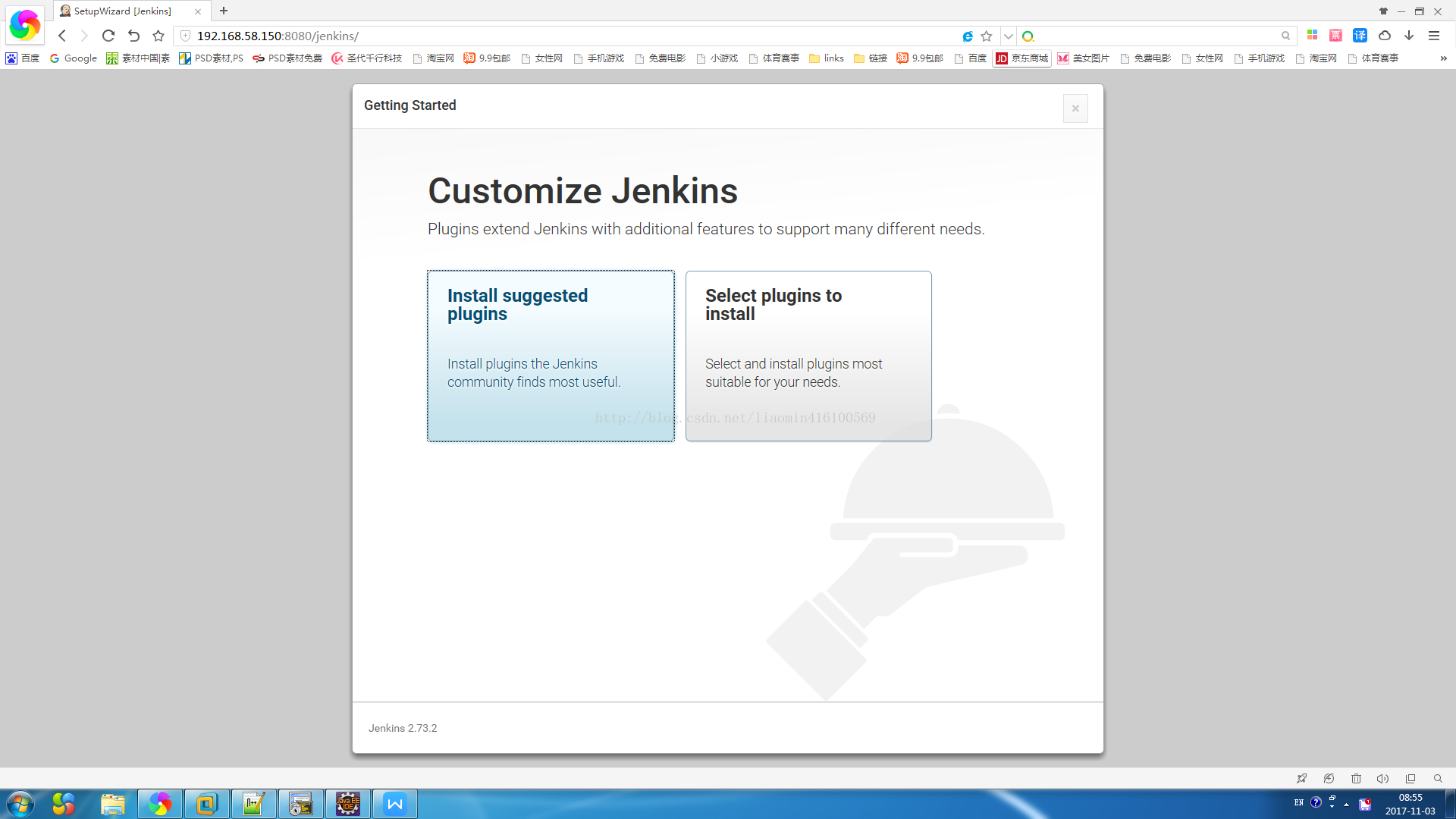Close the Getting Started dialog

point(1075,108)
